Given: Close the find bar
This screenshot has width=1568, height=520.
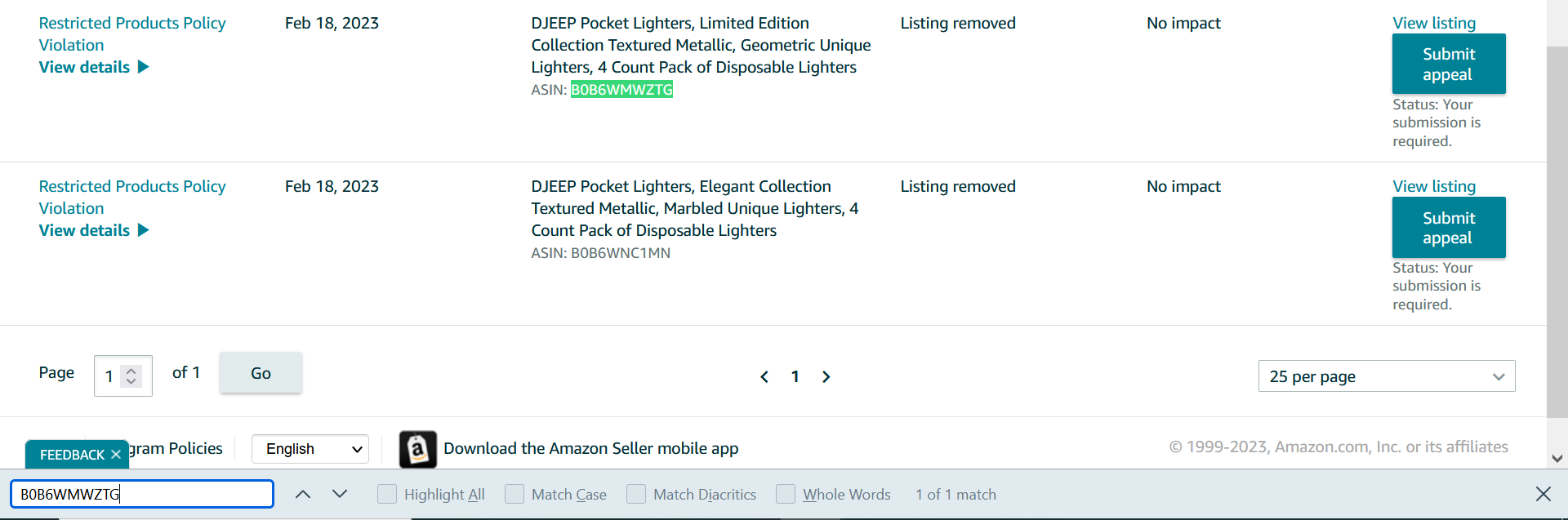Looking at the screenshot, I should point(1543,494).
